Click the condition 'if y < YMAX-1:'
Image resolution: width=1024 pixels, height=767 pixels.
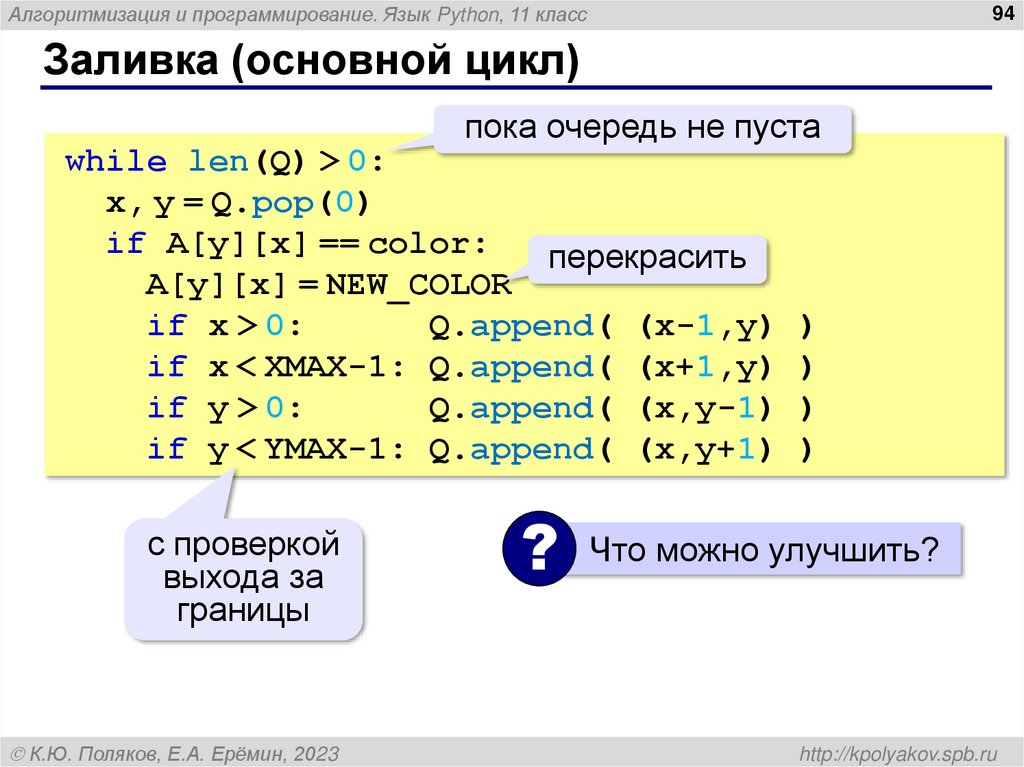coord(276,450)
